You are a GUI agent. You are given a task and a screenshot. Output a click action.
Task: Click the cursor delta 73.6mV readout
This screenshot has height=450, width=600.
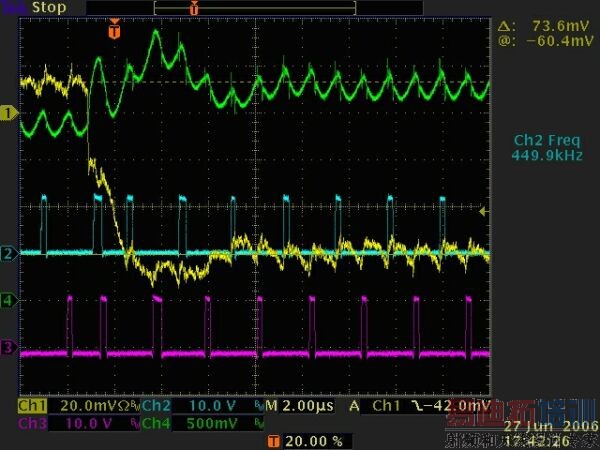coord(543,26)
